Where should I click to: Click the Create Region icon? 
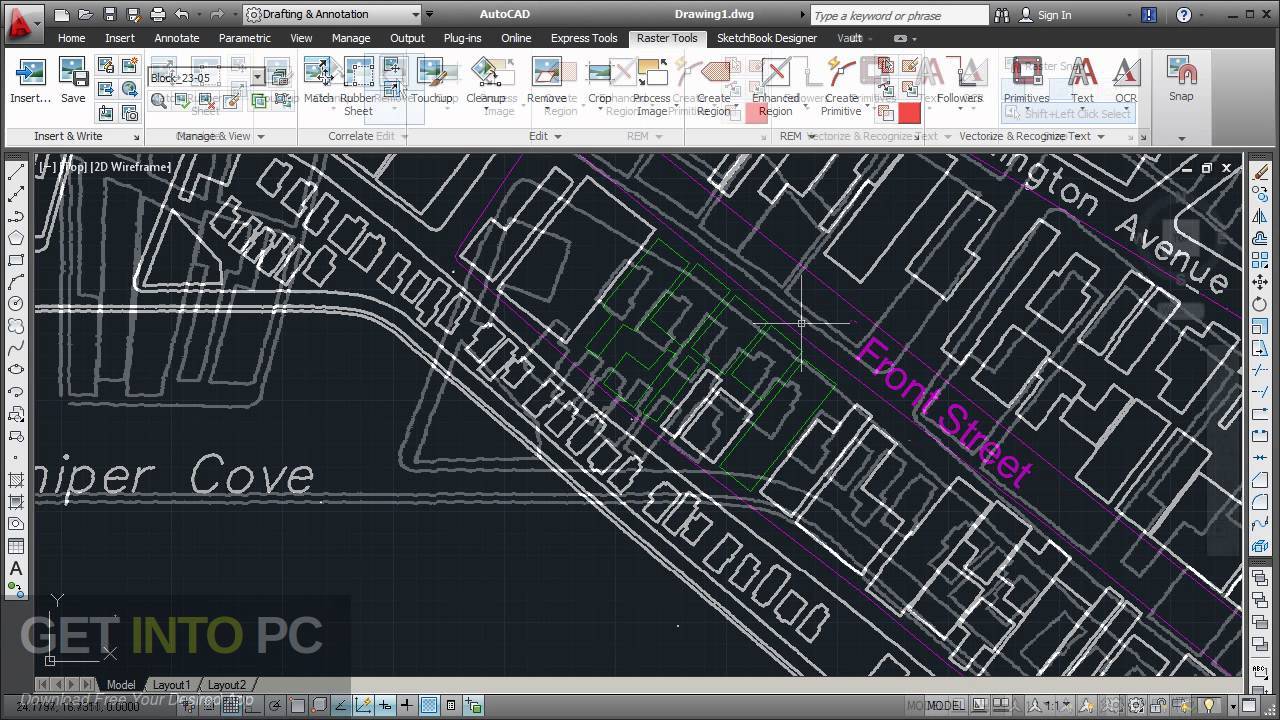(714, 72)
